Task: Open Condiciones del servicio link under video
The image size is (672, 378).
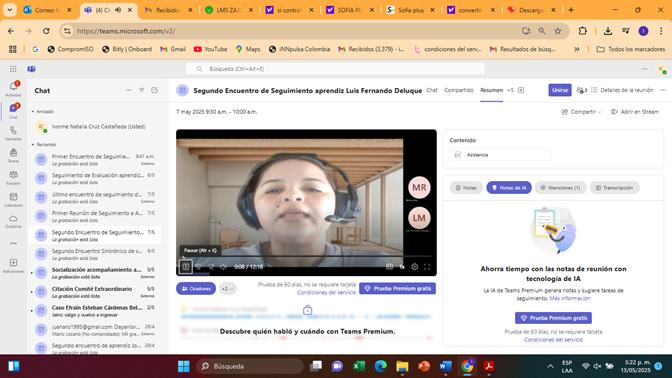Action: pos(326,292)
